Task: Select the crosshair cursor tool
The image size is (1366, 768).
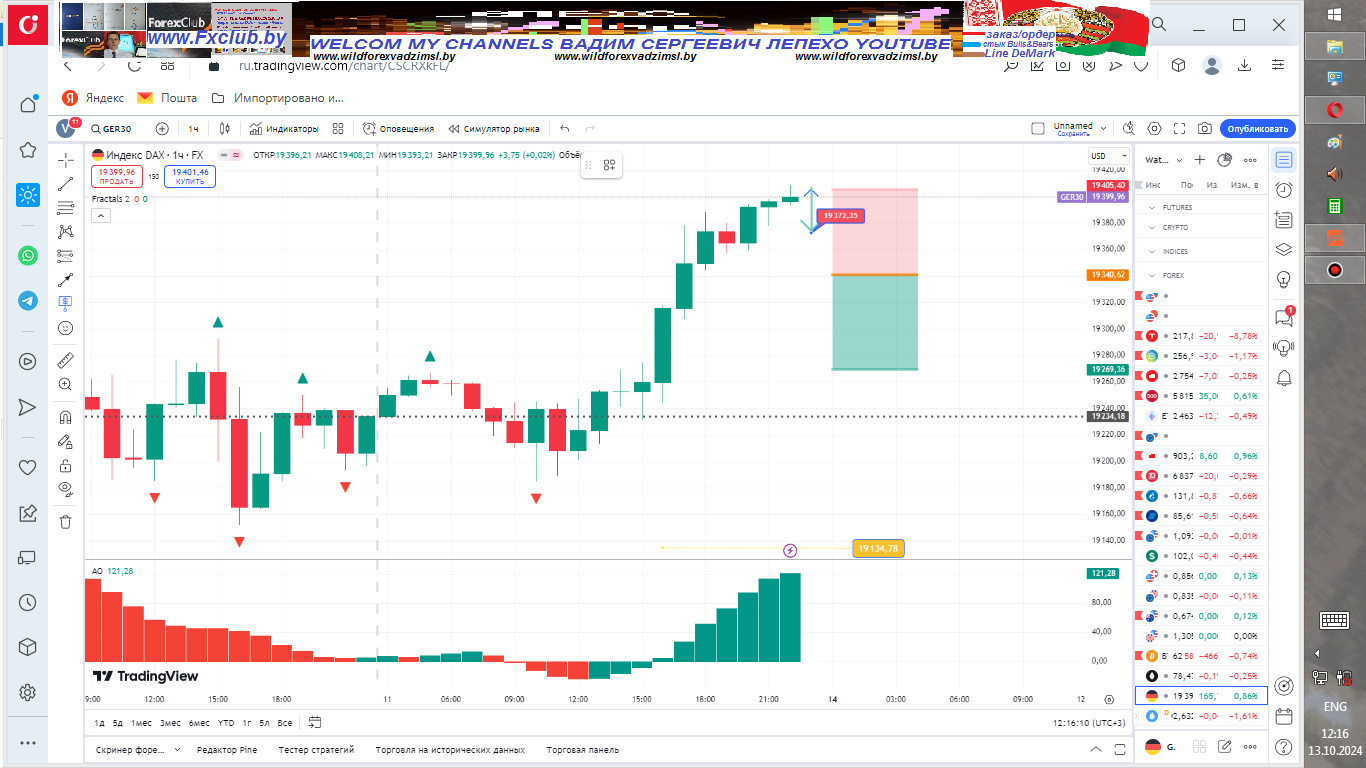Action: pos(66,159)
